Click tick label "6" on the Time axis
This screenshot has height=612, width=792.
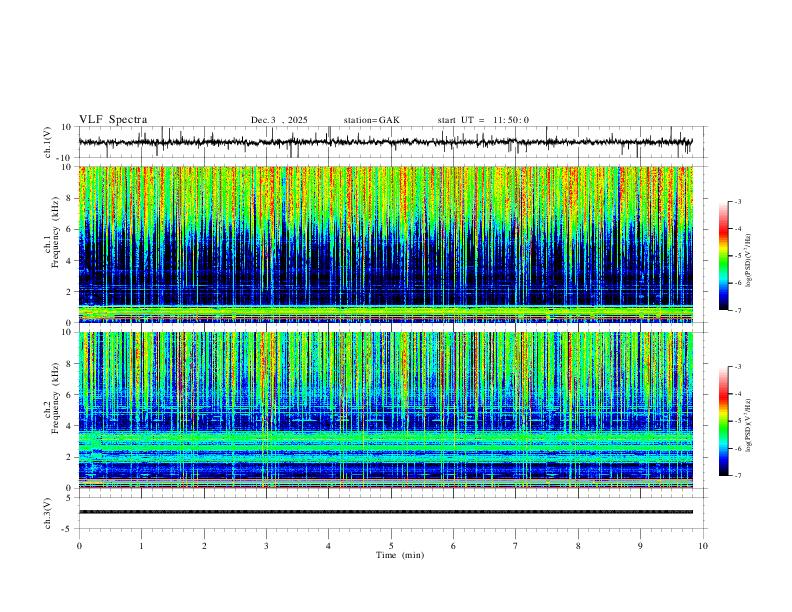(x=454, y=546)
